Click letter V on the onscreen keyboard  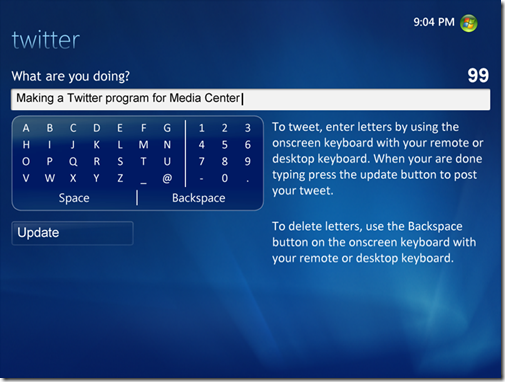pyautogui.click(x=26, y=178)
